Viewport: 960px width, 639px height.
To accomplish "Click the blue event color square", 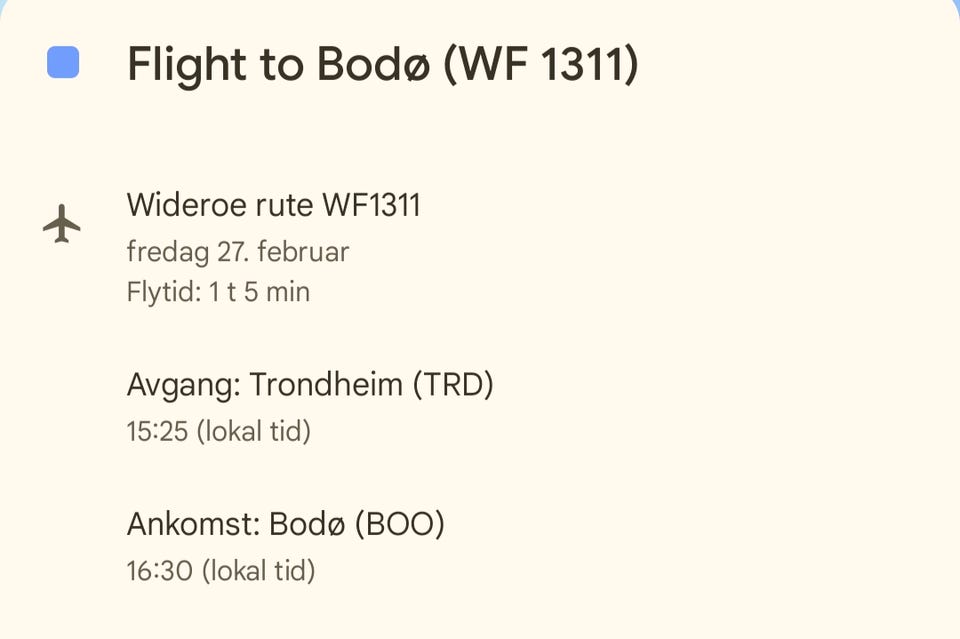I will click(x=63, y=62).
